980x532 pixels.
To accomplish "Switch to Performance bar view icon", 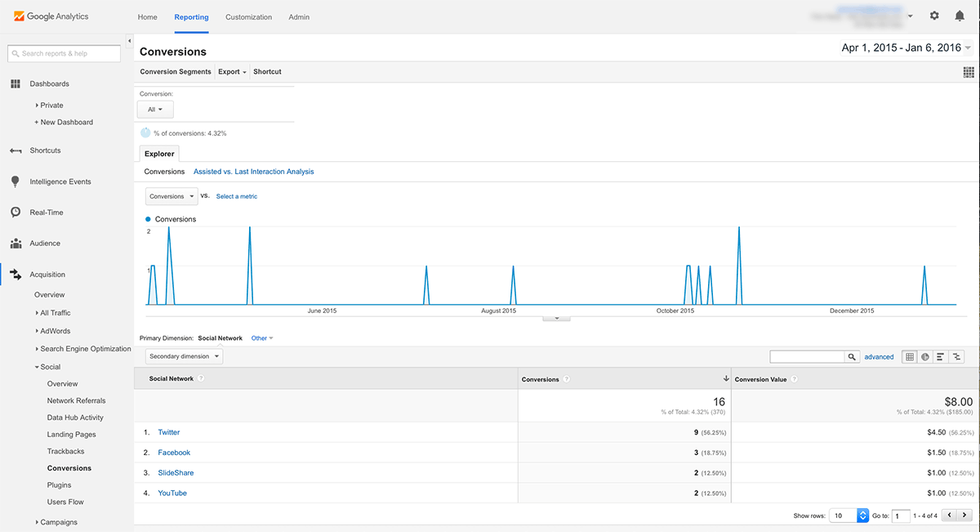I will point(941,357).
